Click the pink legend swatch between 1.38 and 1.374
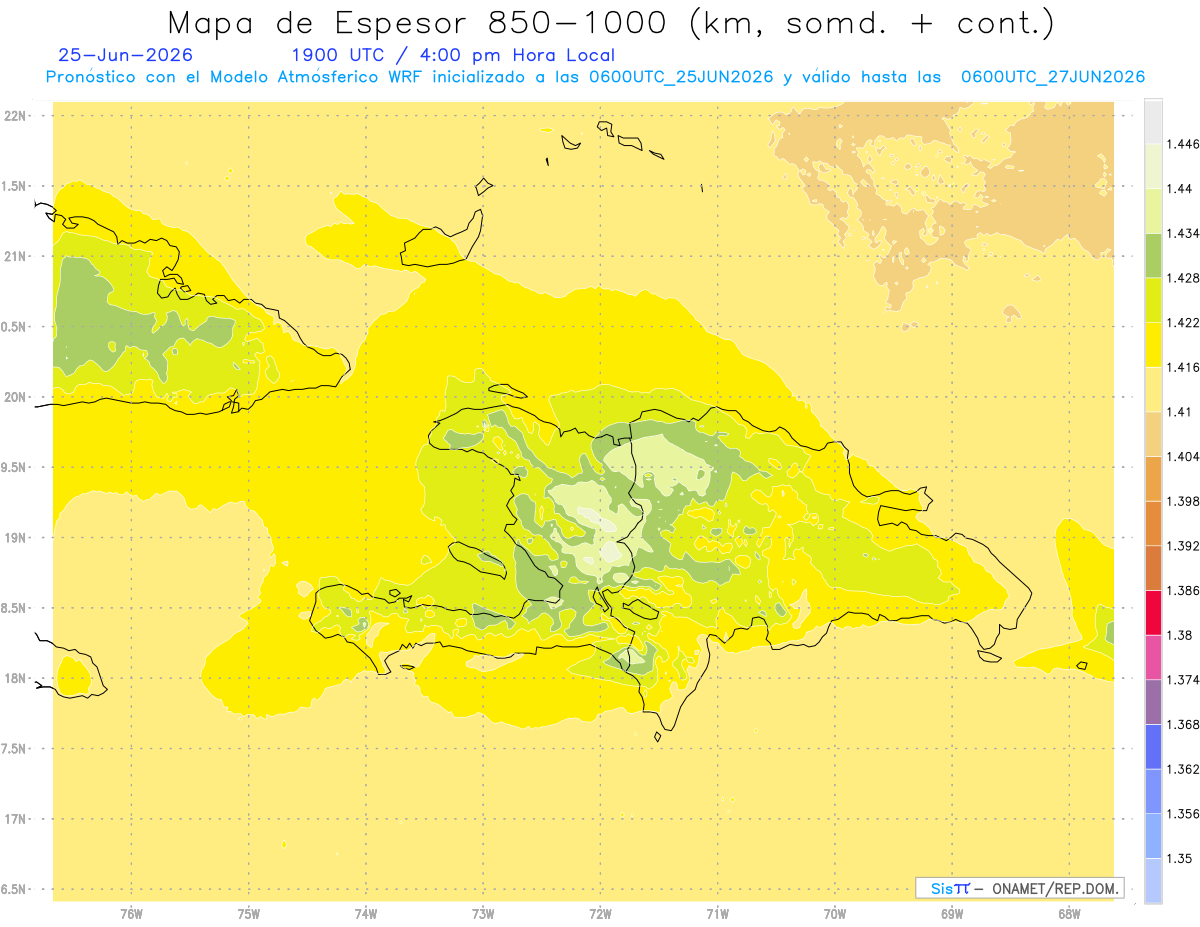Image resolution: width=1200 pixels, height=927 pixels. tap(1153, 657)
